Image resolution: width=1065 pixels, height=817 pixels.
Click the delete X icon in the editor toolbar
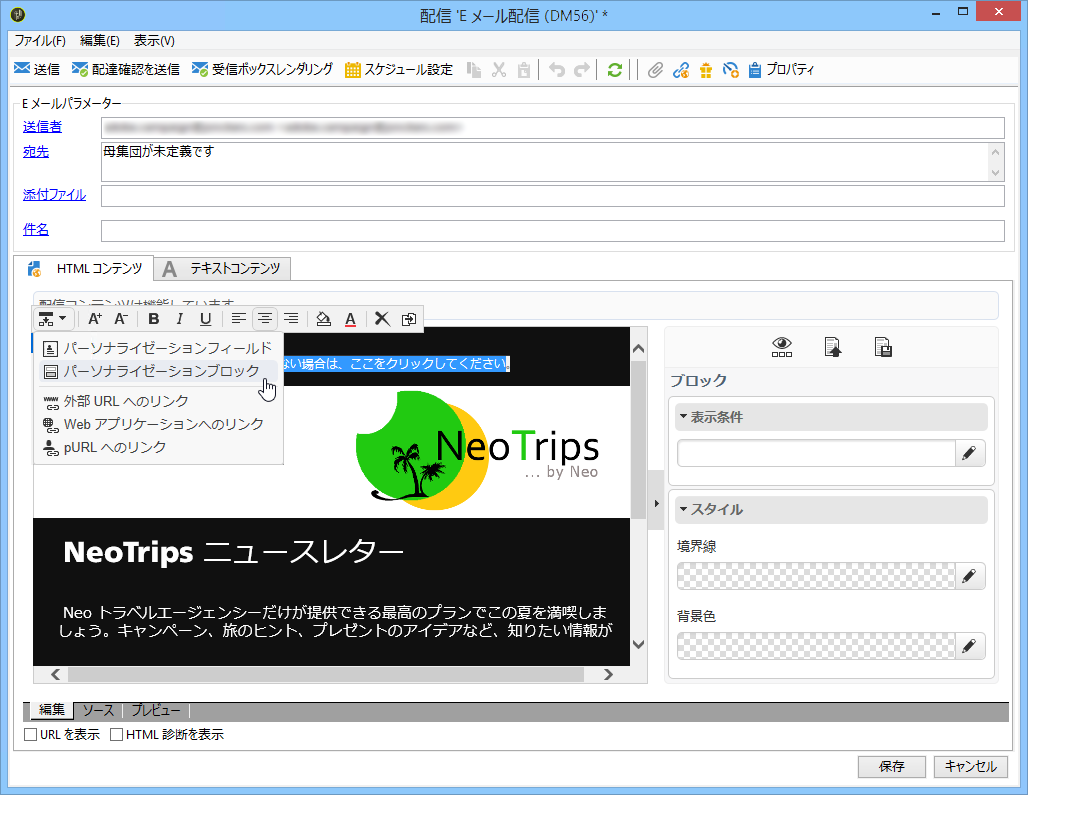[382, 319]
